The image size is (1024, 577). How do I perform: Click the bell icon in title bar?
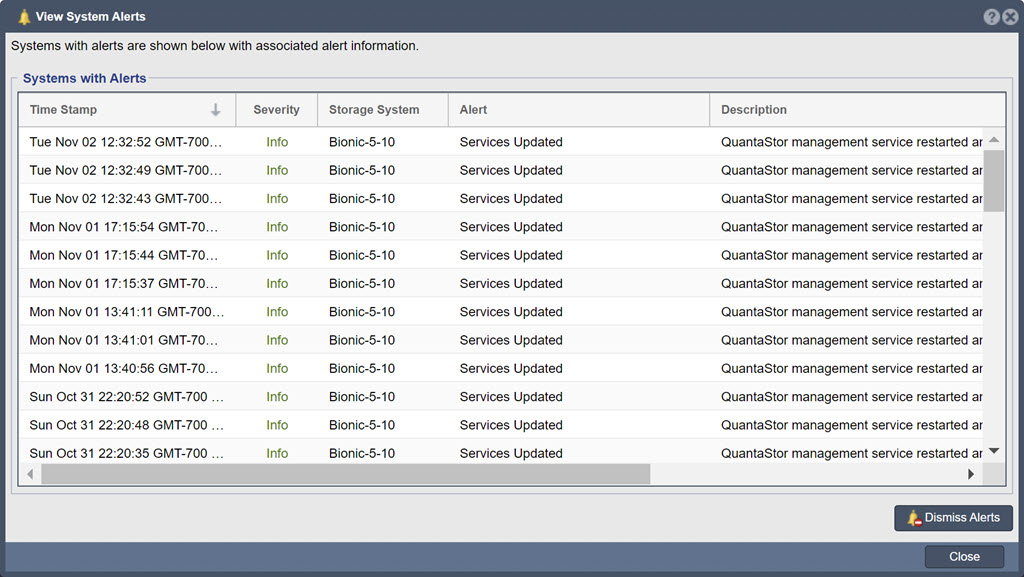click(24, 17)
